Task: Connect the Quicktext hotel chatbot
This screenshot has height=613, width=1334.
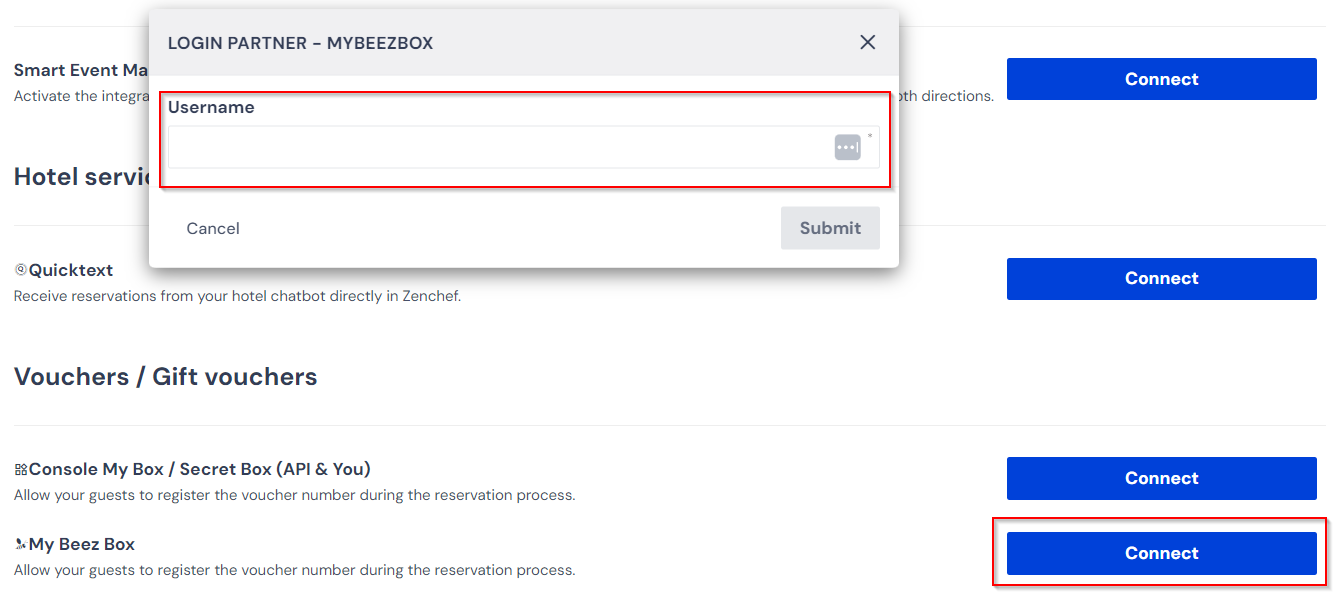Action: tap(1161, 278)
